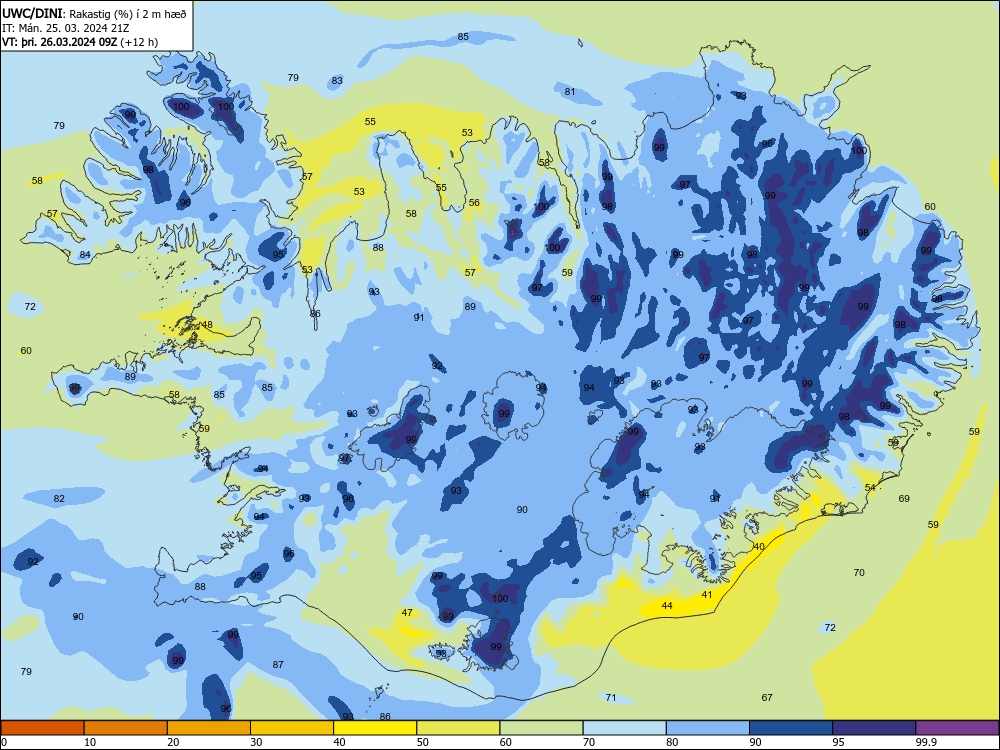Click the legend tick label '80'
The image size is (1000, 750).
(x=672, y=742)
